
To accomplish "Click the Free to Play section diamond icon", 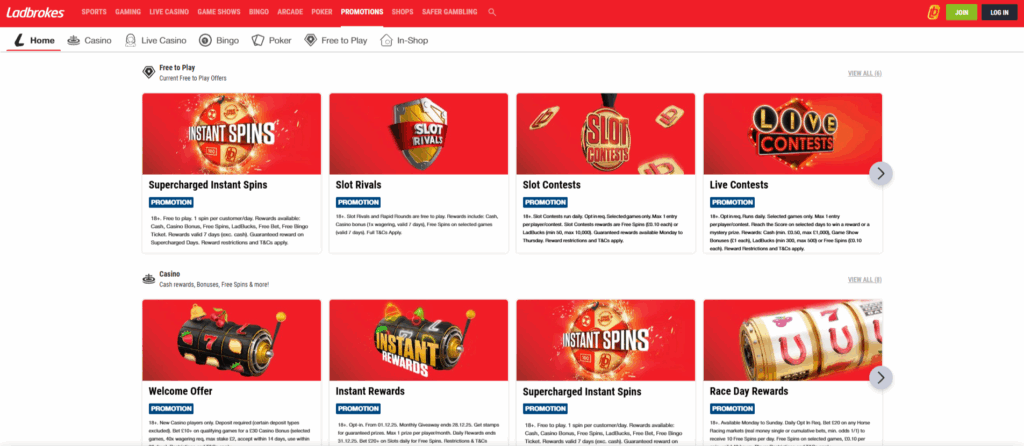I will coord(149,72).
